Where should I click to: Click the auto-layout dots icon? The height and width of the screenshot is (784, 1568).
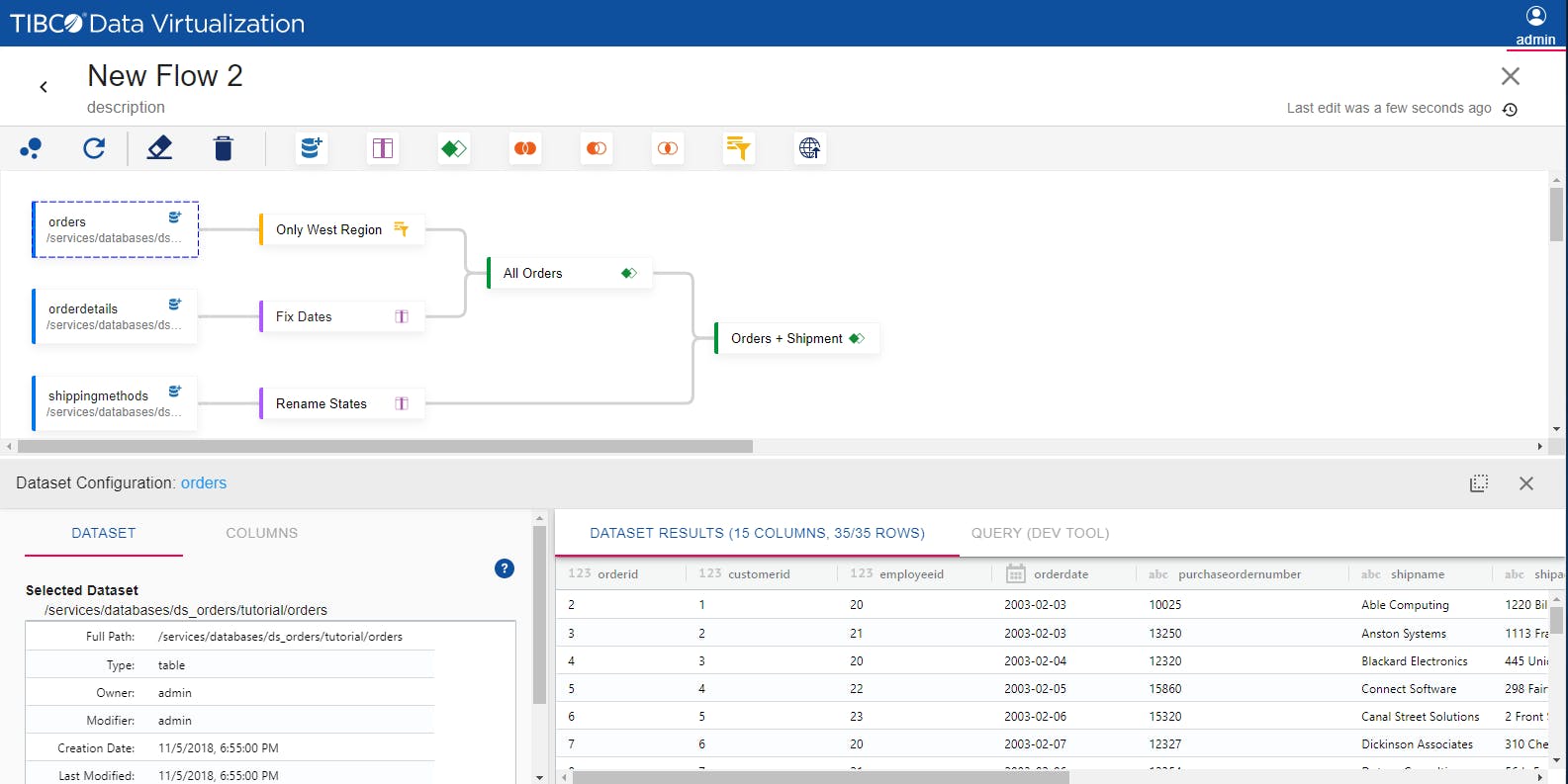pyautogui.click(x=31, y=148)
